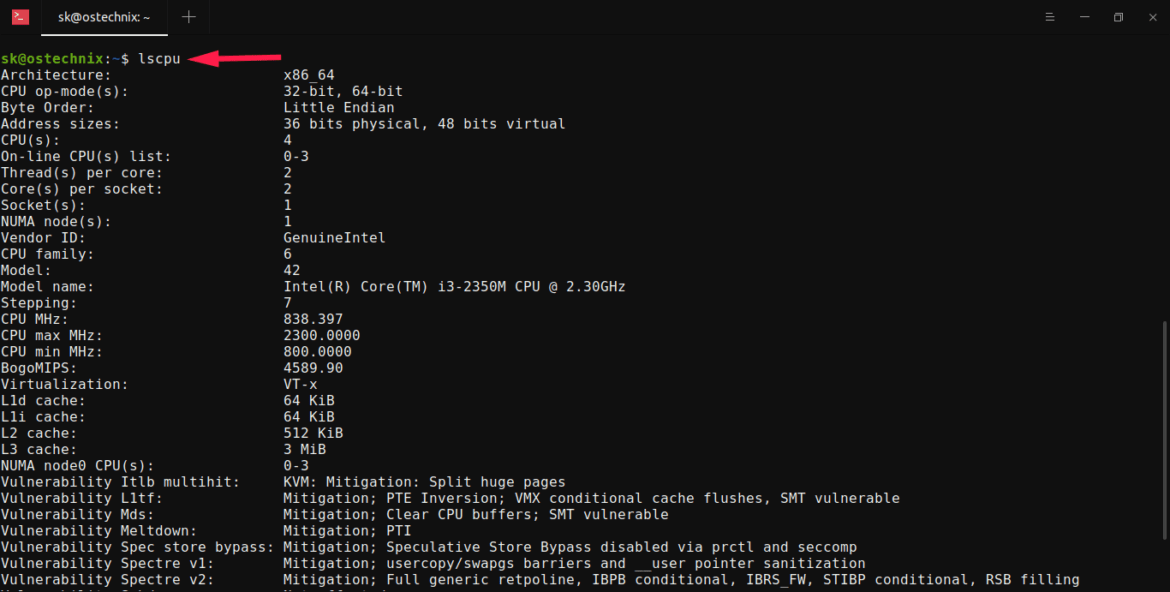The width and height of the screenshot is (1170, 592).
Task: Click the plus icon to open new tab
Action: click(x=188, y=17)
